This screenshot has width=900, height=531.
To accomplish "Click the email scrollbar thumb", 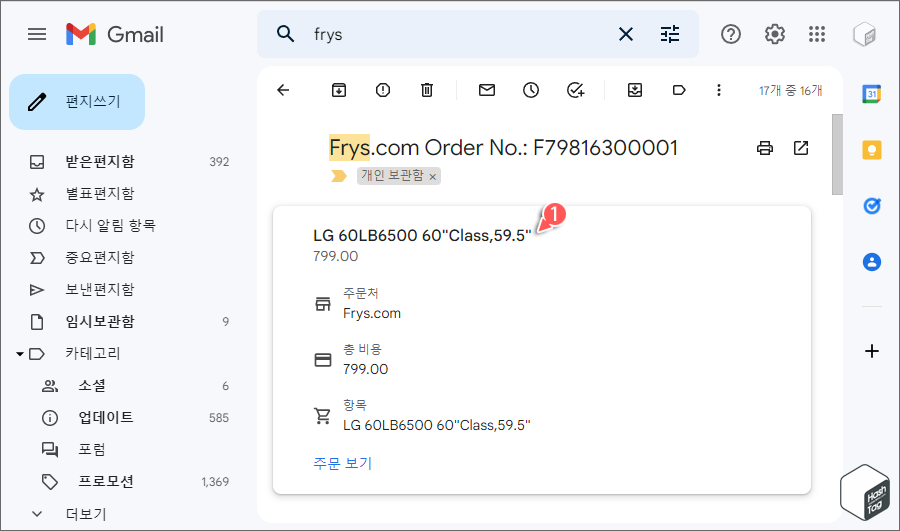I will coord(837,154).
